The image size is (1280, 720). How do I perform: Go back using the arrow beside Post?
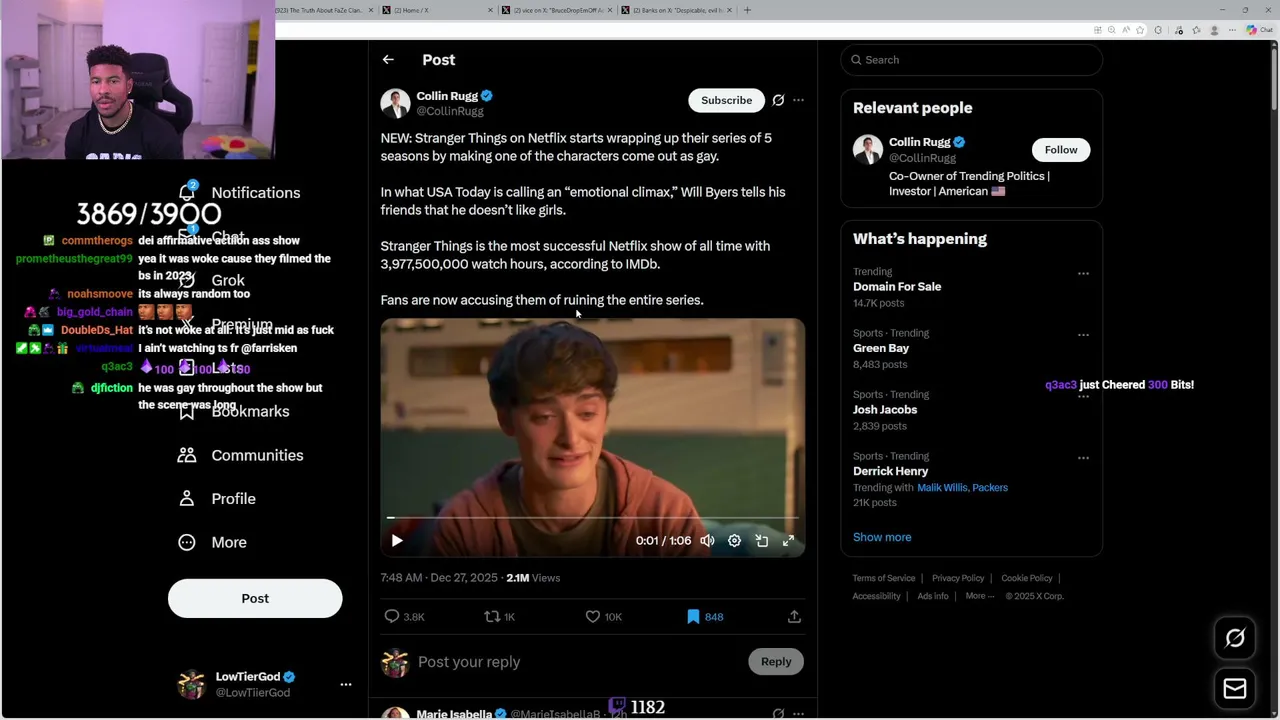388,60
